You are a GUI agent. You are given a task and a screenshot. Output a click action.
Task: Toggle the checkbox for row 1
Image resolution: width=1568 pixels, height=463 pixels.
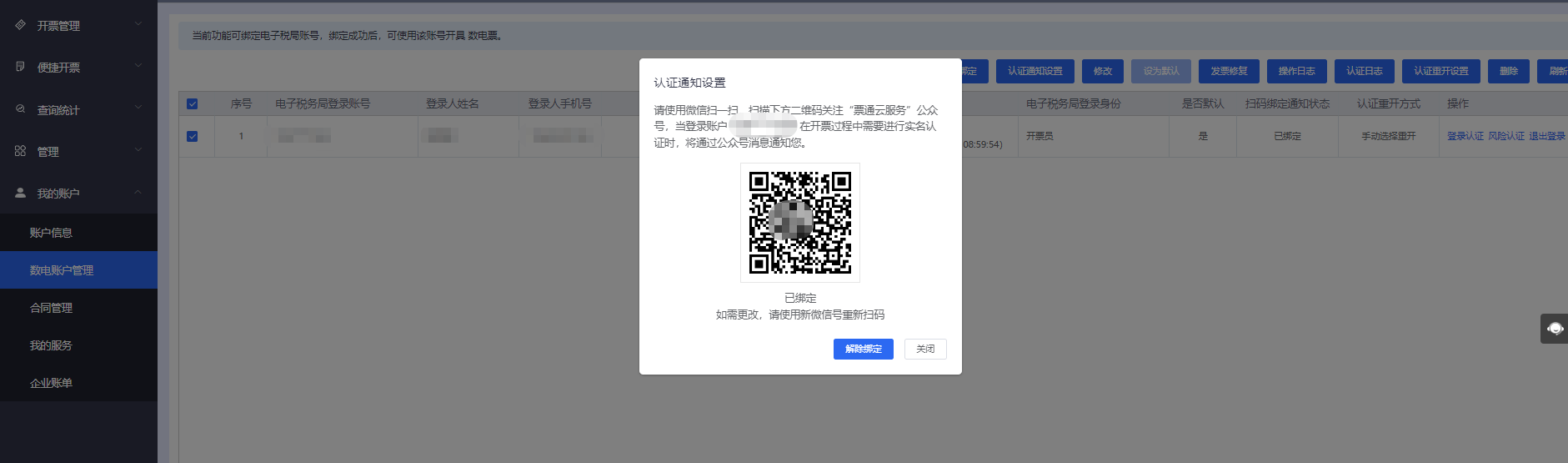coord(193,136)
